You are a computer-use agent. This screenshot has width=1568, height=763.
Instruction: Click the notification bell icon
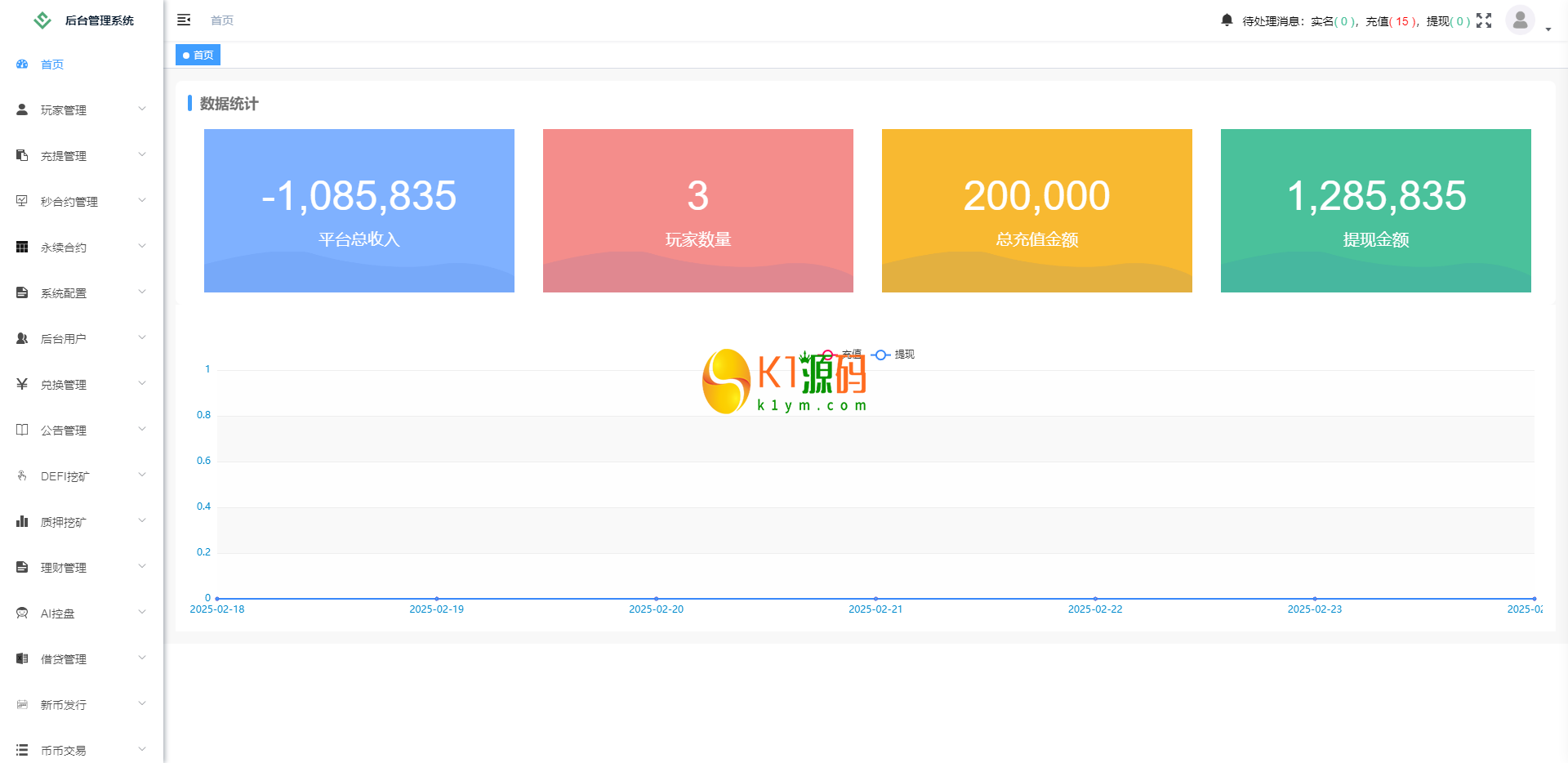click(1227, 20)
